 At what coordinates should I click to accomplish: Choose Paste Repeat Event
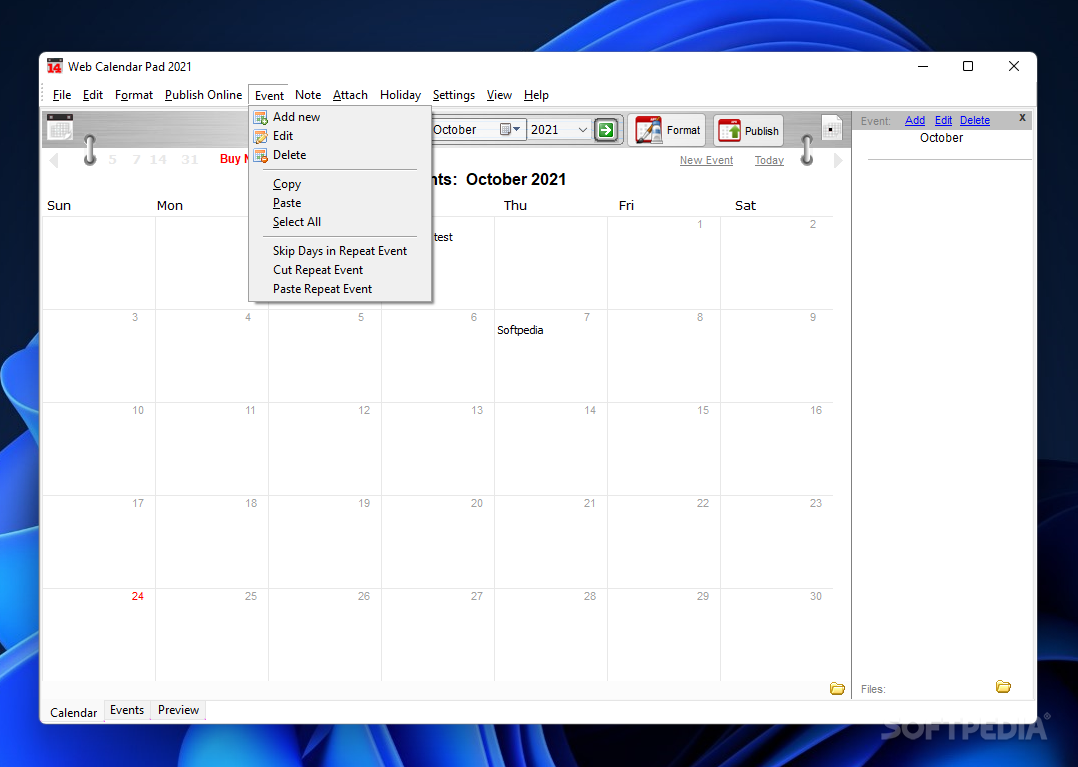click(x=340, y=289)
